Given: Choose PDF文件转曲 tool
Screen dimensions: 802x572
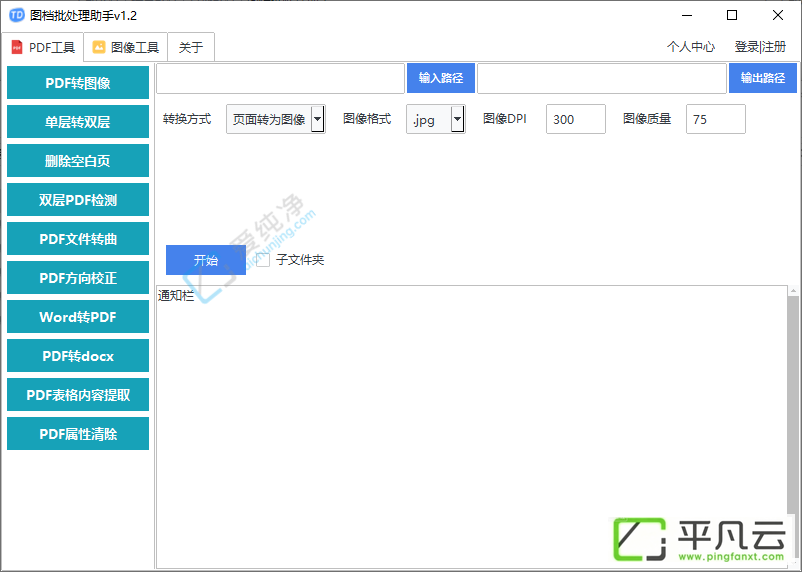Looking at the screenshot, I should tap(78, 238).
